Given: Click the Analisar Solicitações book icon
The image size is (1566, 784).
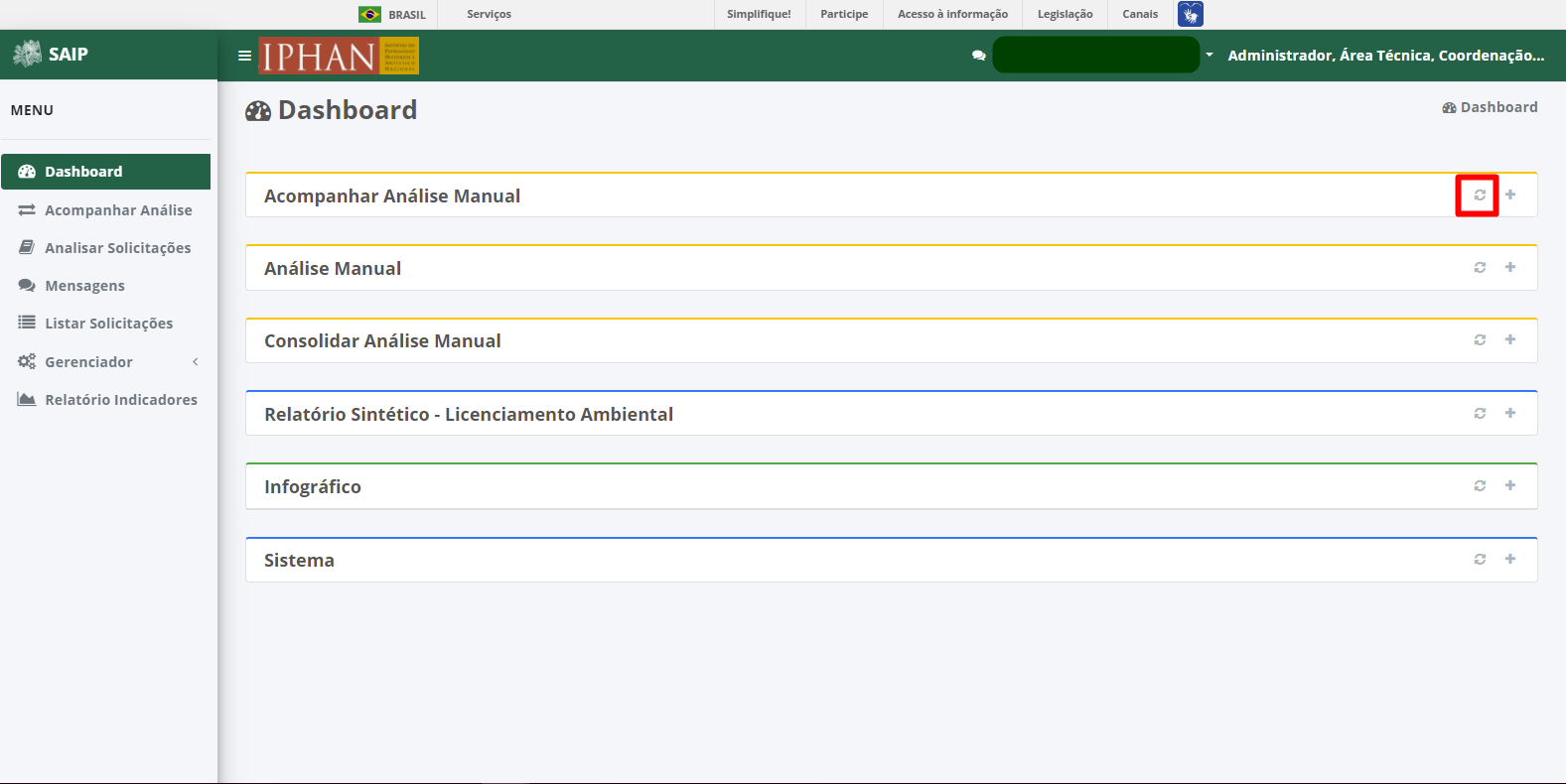Looking at the screenshot, I should click(x=27, y=247).
